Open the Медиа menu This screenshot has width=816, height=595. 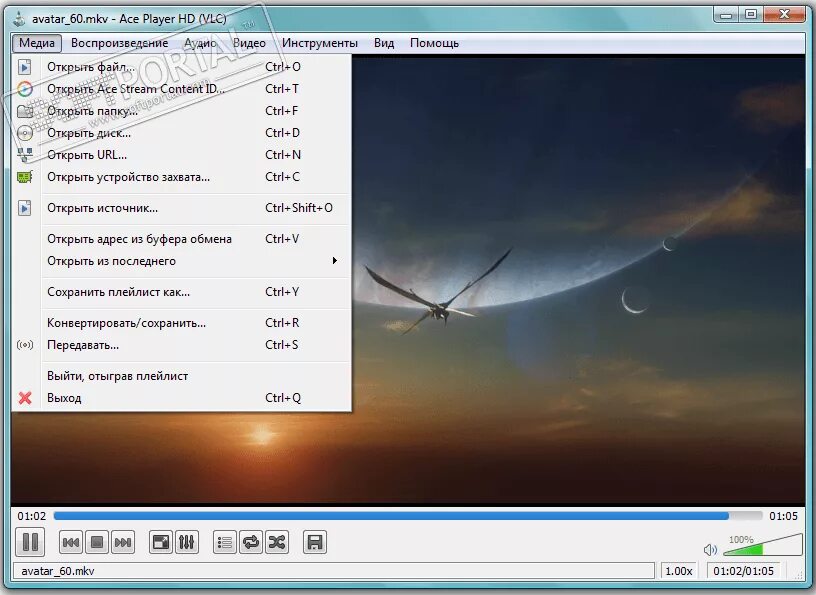tap(37, 43)
